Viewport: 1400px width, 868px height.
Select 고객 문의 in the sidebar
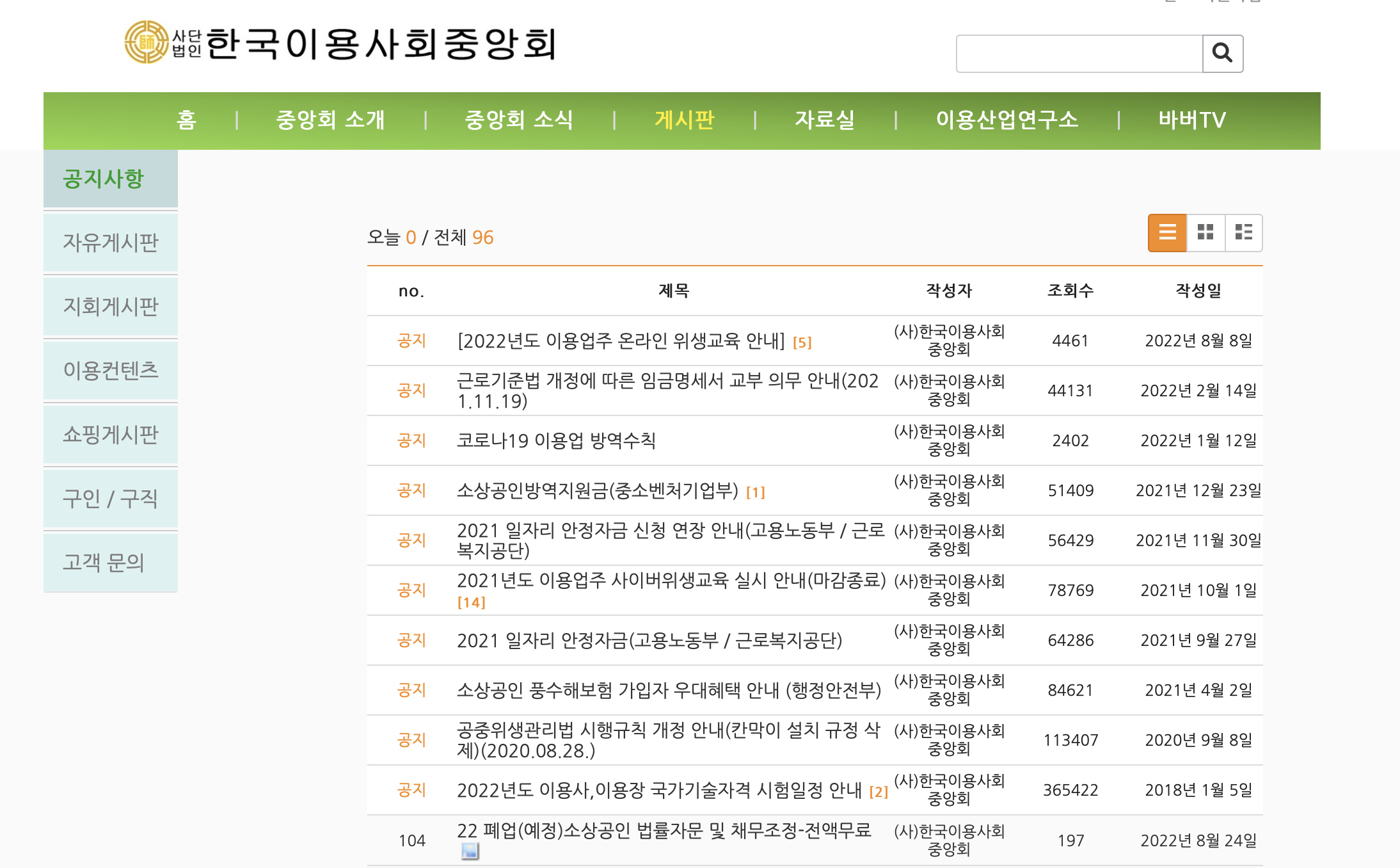(x=104, y=562)
